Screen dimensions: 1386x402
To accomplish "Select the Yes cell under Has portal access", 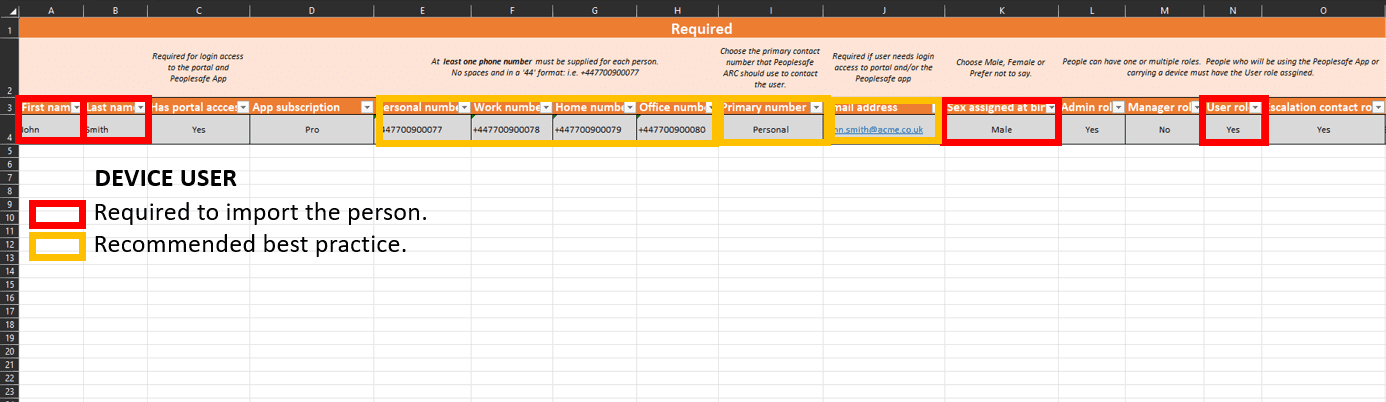I will click(x=199, y=129).
